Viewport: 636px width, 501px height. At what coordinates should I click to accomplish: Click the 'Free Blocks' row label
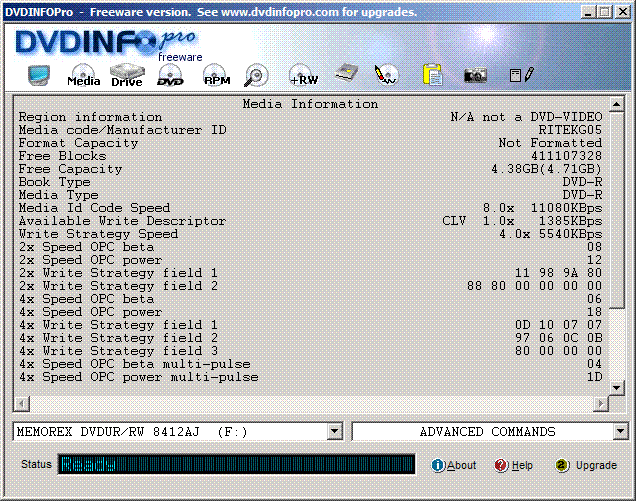point(62,156)
